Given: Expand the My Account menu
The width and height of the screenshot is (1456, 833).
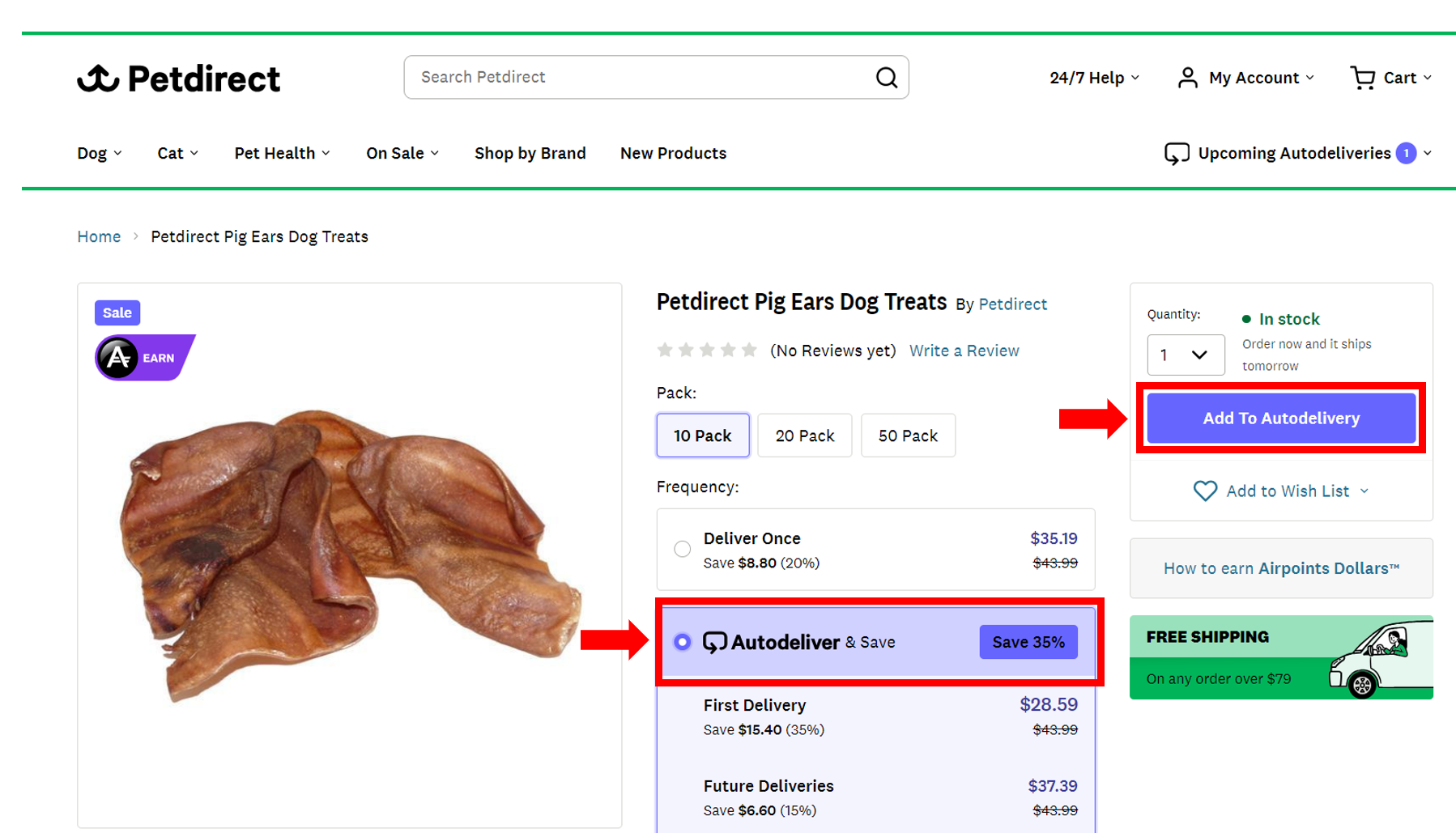Looking at the screenshot, I should coord(1261,78).
